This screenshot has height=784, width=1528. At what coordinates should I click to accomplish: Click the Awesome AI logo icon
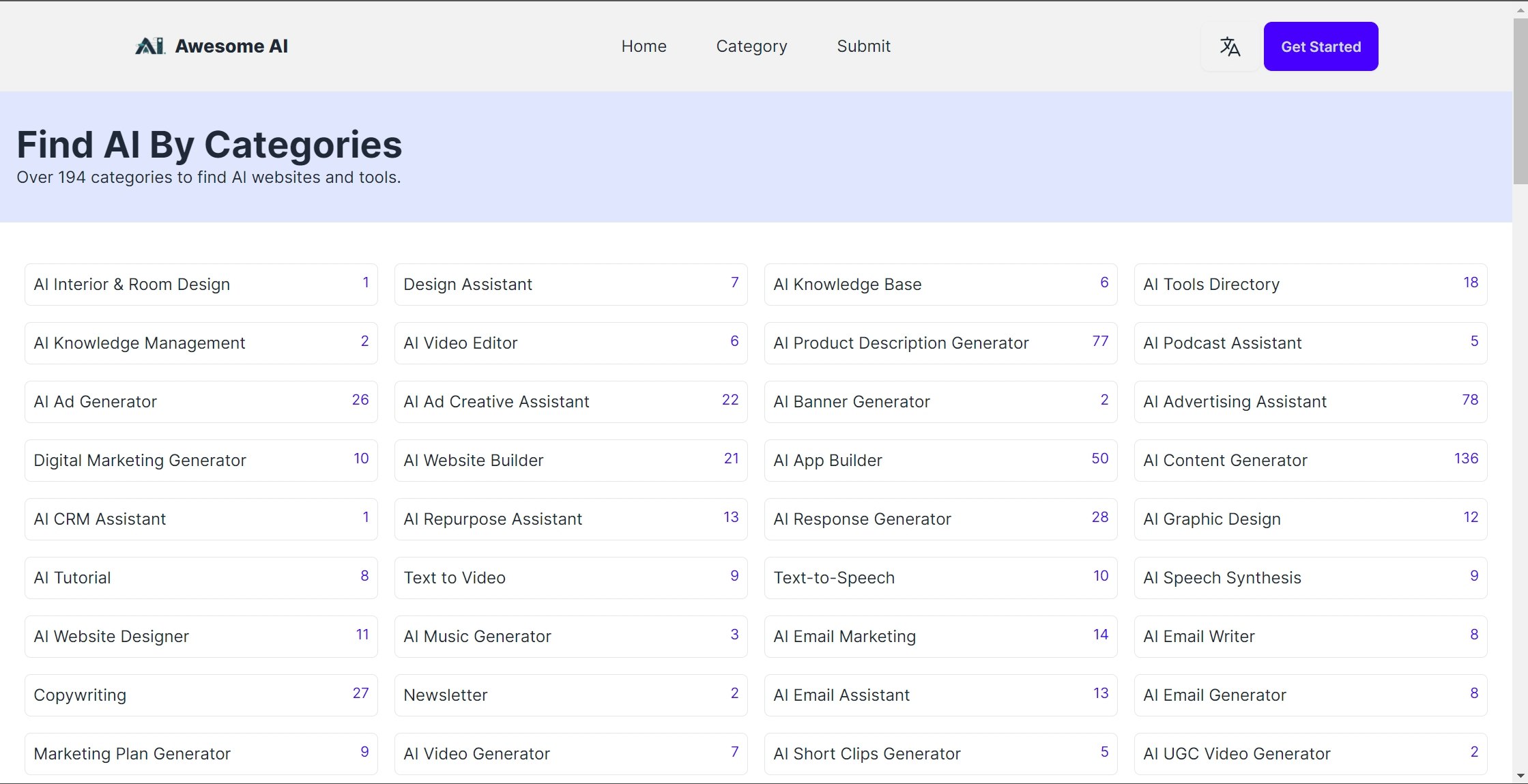[x=150, y=46]
